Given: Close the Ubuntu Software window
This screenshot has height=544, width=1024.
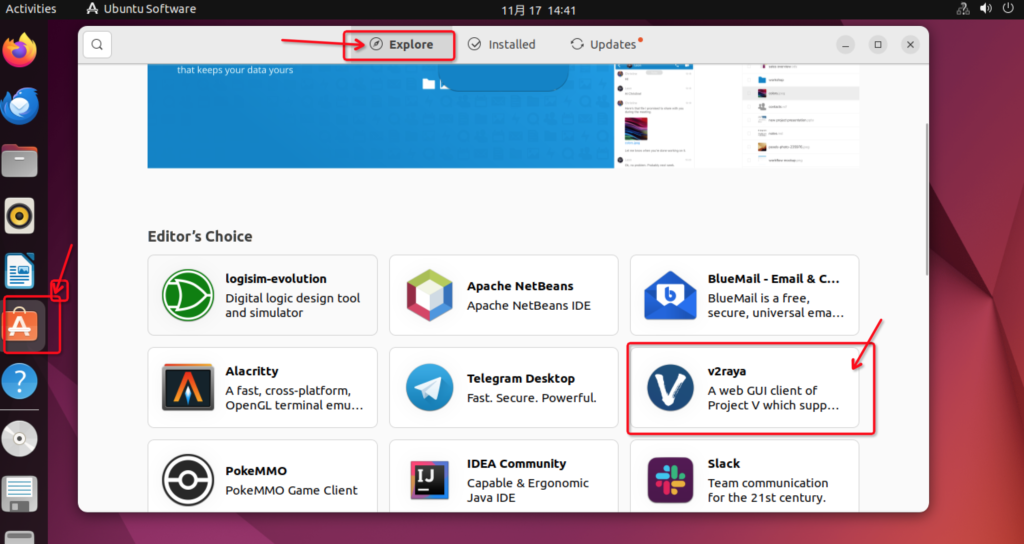Looking at the screenshot, I should pyautogui.click(x=910, y=44).
